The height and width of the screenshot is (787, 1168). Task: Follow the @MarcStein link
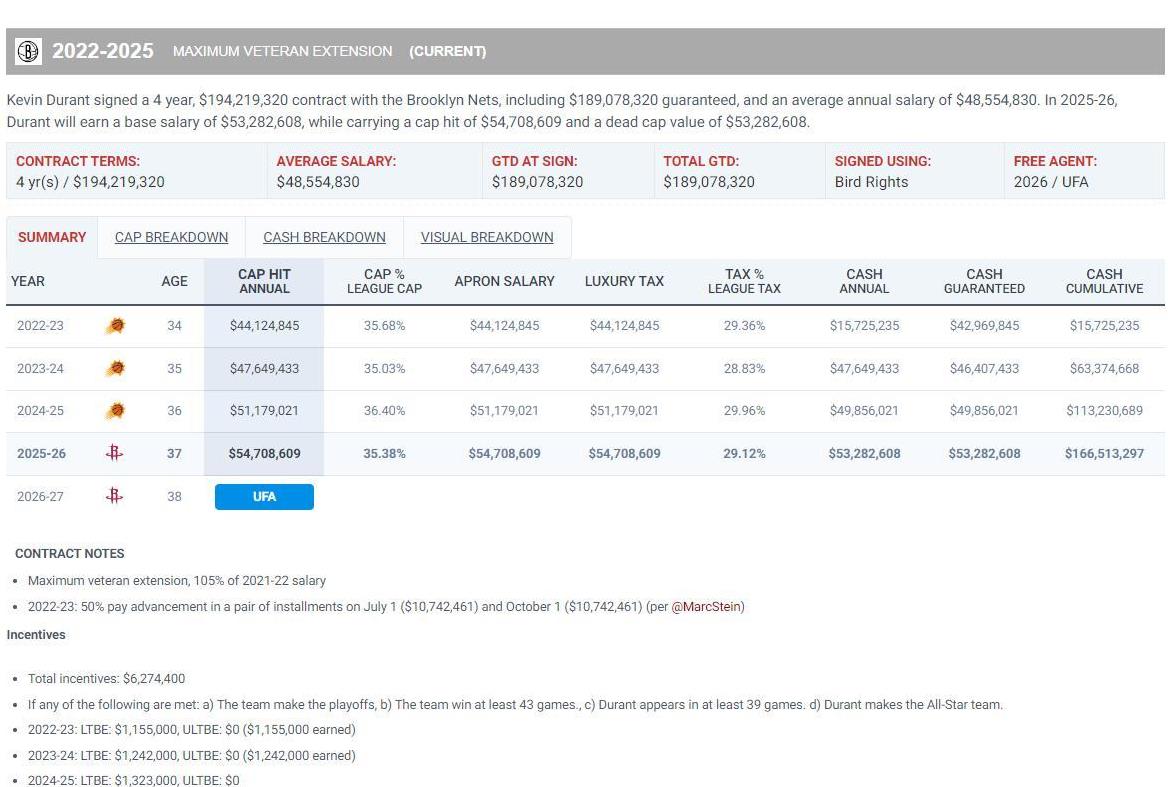click(707, 606)
